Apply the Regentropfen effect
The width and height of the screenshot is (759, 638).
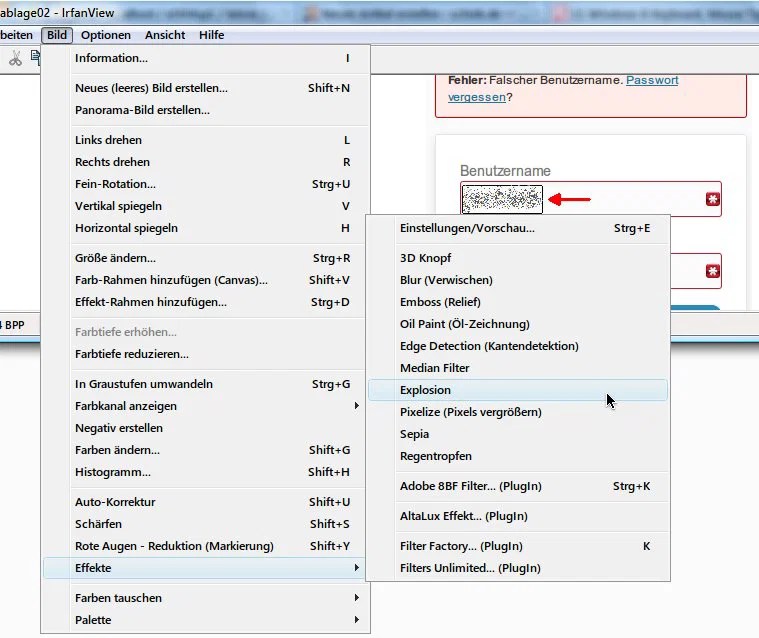pyautogui.click(x=518, y=456)
